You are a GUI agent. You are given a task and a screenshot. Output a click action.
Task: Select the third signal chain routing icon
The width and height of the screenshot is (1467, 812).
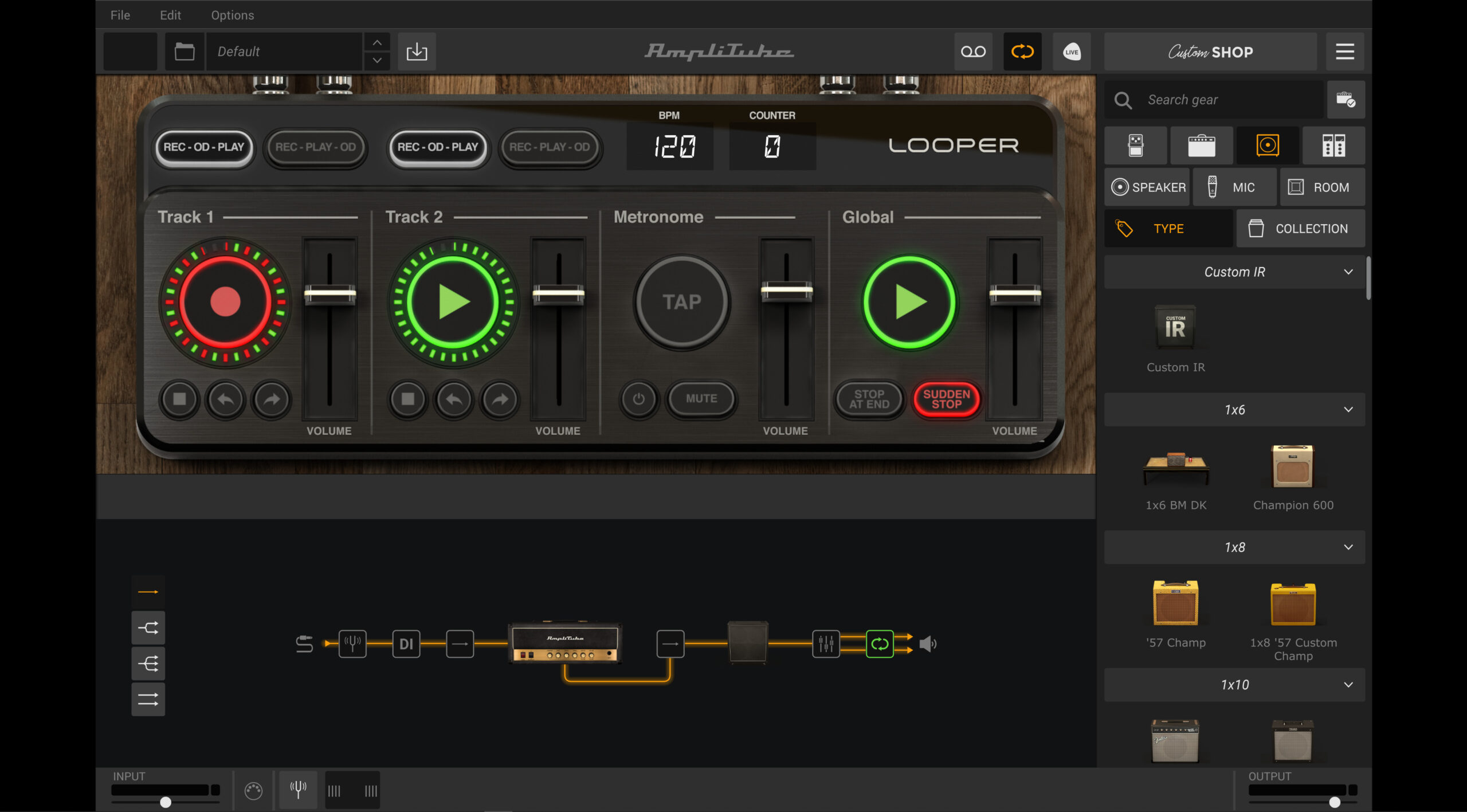coord(148,664)
